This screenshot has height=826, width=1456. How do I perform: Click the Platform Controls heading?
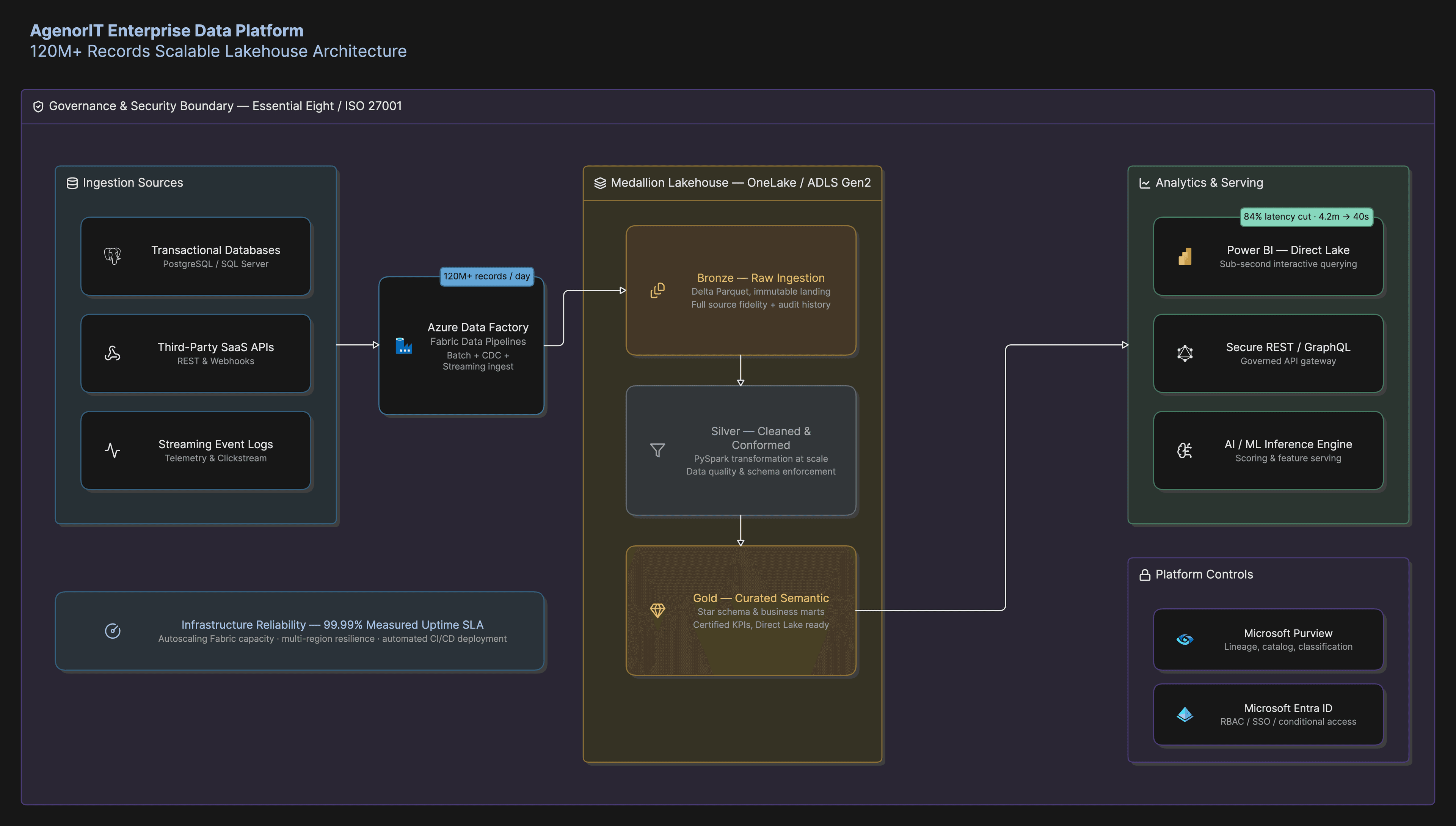pyautogui.click(x=1204, y=575)
